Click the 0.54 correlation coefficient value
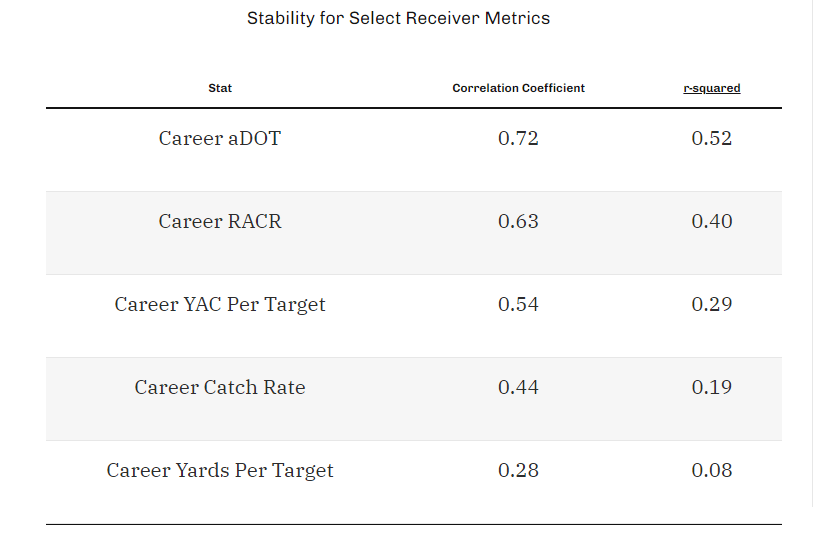The image size is (813, 541). (518, 304)
